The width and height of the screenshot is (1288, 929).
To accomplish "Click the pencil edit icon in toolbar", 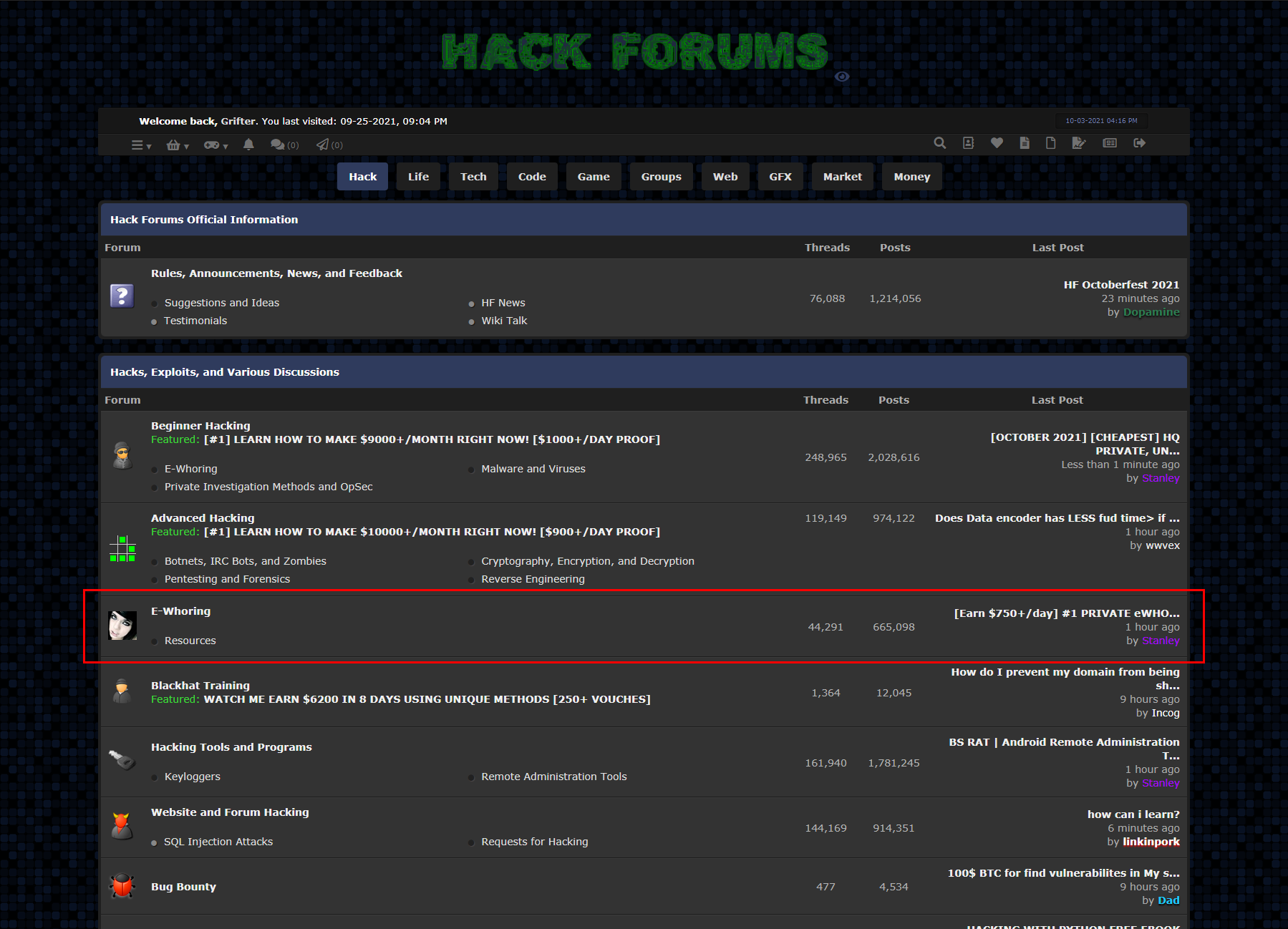I will (1079, 143).
